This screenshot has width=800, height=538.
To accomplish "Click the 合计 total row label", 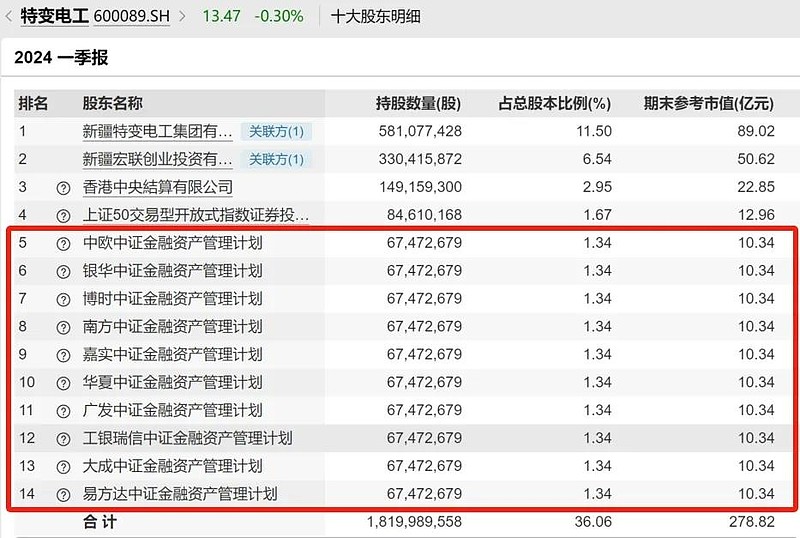I will point(99,522).
